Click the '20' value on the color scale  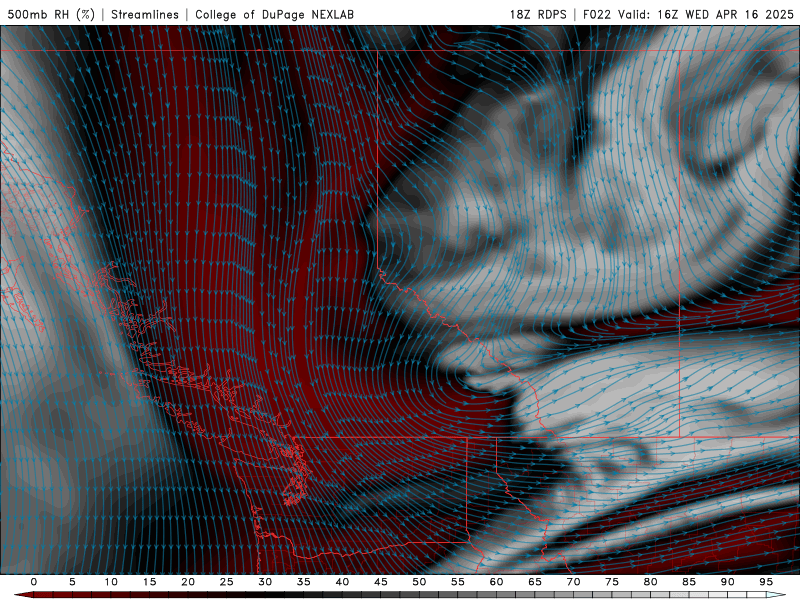(x=188, y=582)
